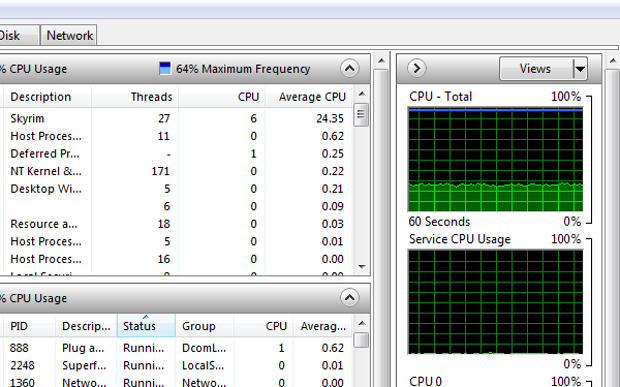Sort services by Averag... column header
This screenshot has height=387, width=620.
323,326
